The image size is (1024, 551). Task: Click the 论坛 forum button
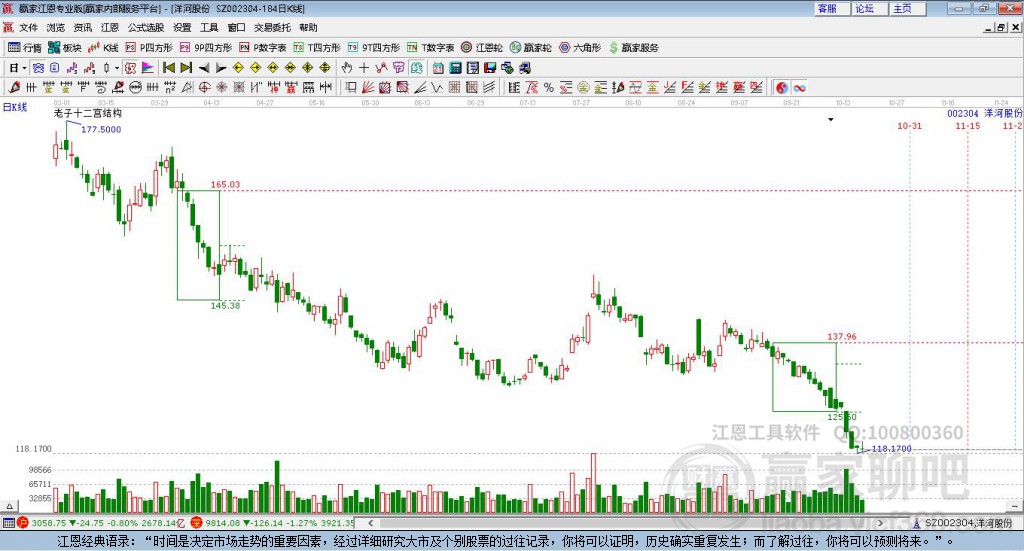(x=870, y=8)
